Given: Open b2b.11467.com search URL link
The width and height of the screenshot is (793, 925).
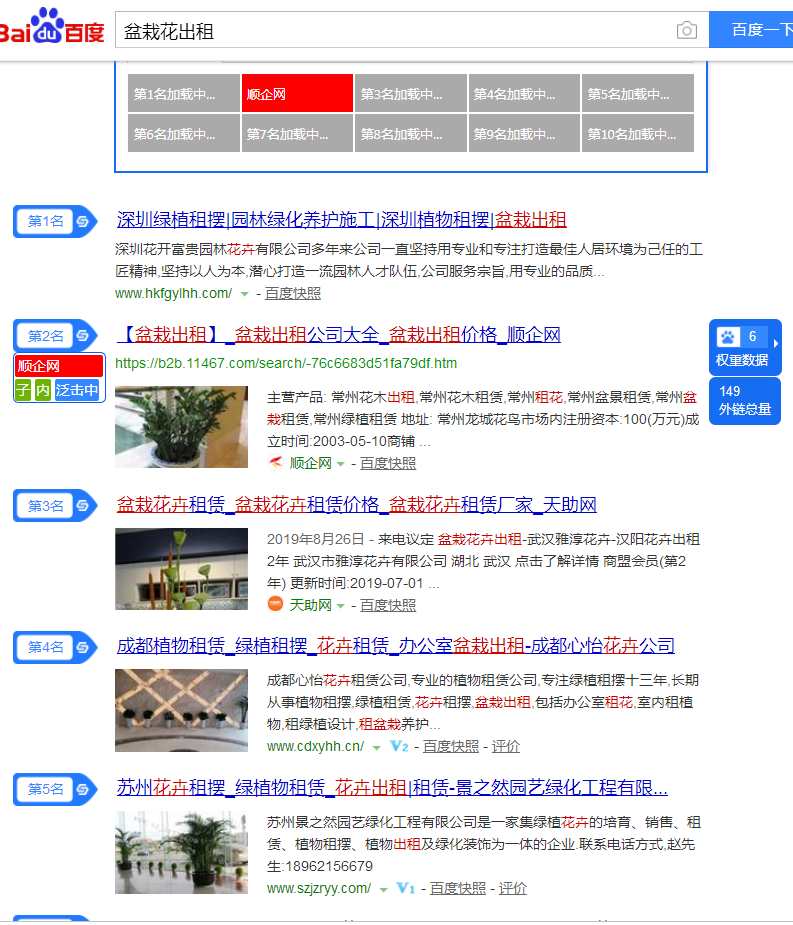Looking at the screenshot, I should (x=286, y=363).
